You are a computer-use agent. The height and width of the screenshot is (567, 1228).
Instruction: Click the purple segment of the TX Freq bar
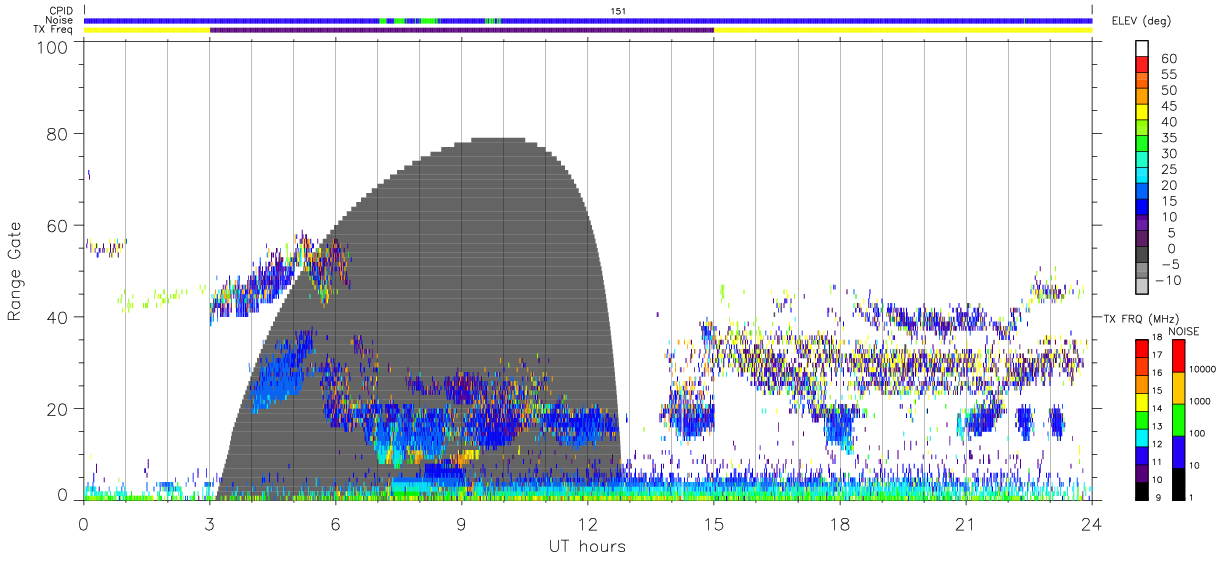(x=462, y=30)
